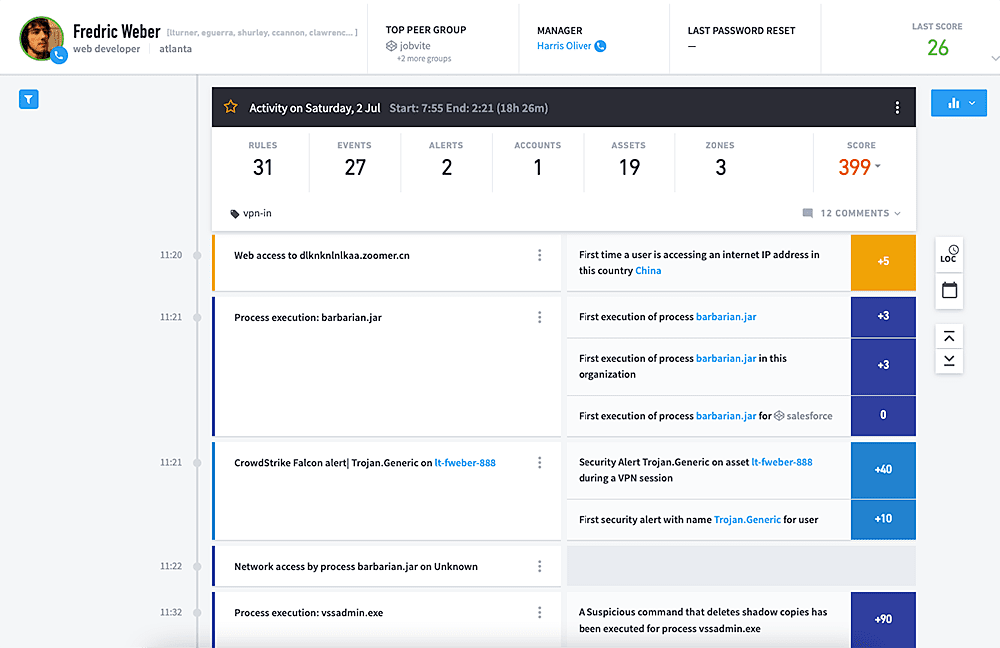The width and height of the screenshot is (1000, 648).
Task: Click the blue +40 score block
Action: click(x=883, y=469)
